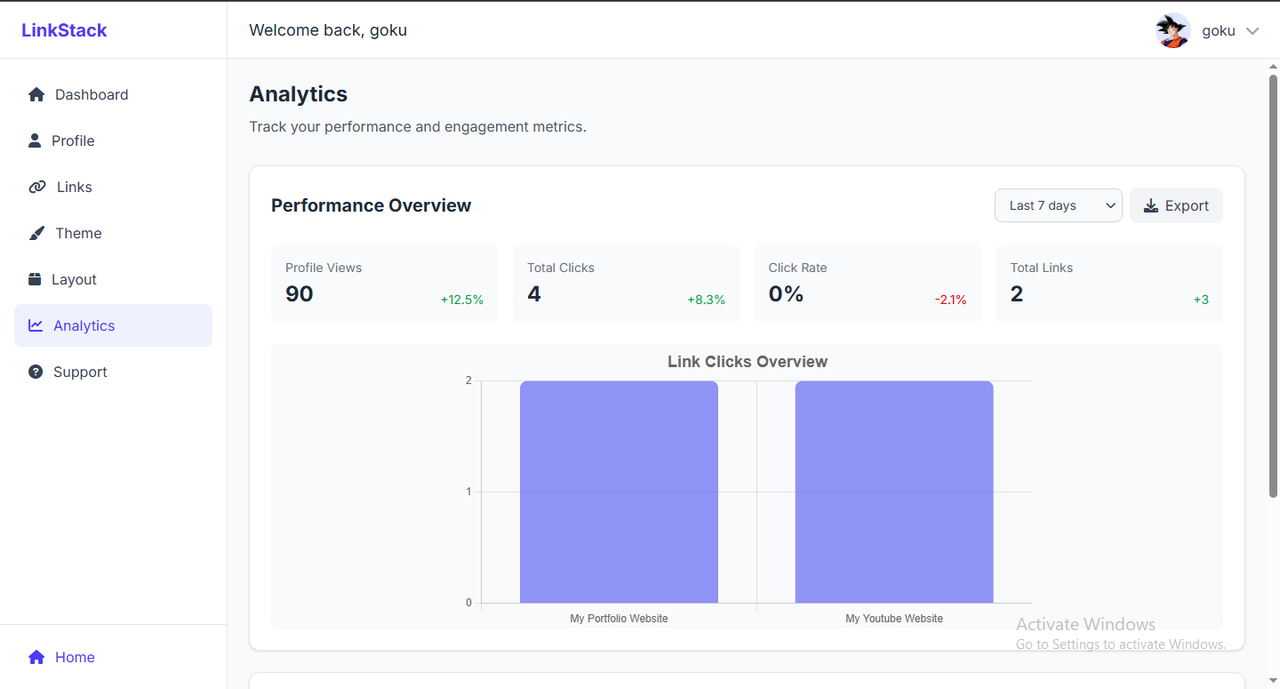Viewport: 1280px width, 689px height.
Task: Click the Performance Overview heading
Action: pos(371,206)
